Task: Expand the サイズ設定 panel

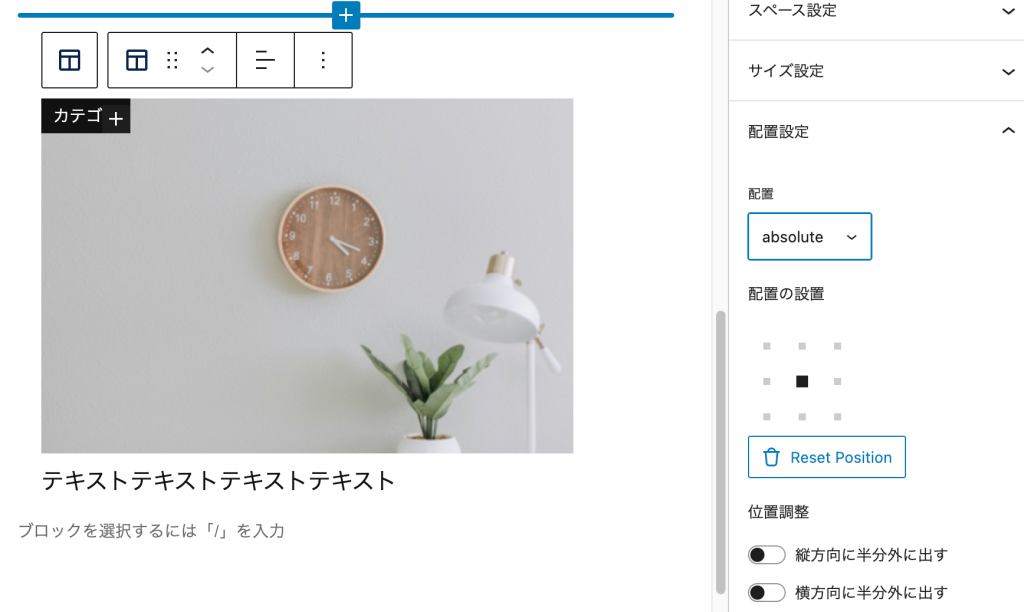Action: [876, 71]
